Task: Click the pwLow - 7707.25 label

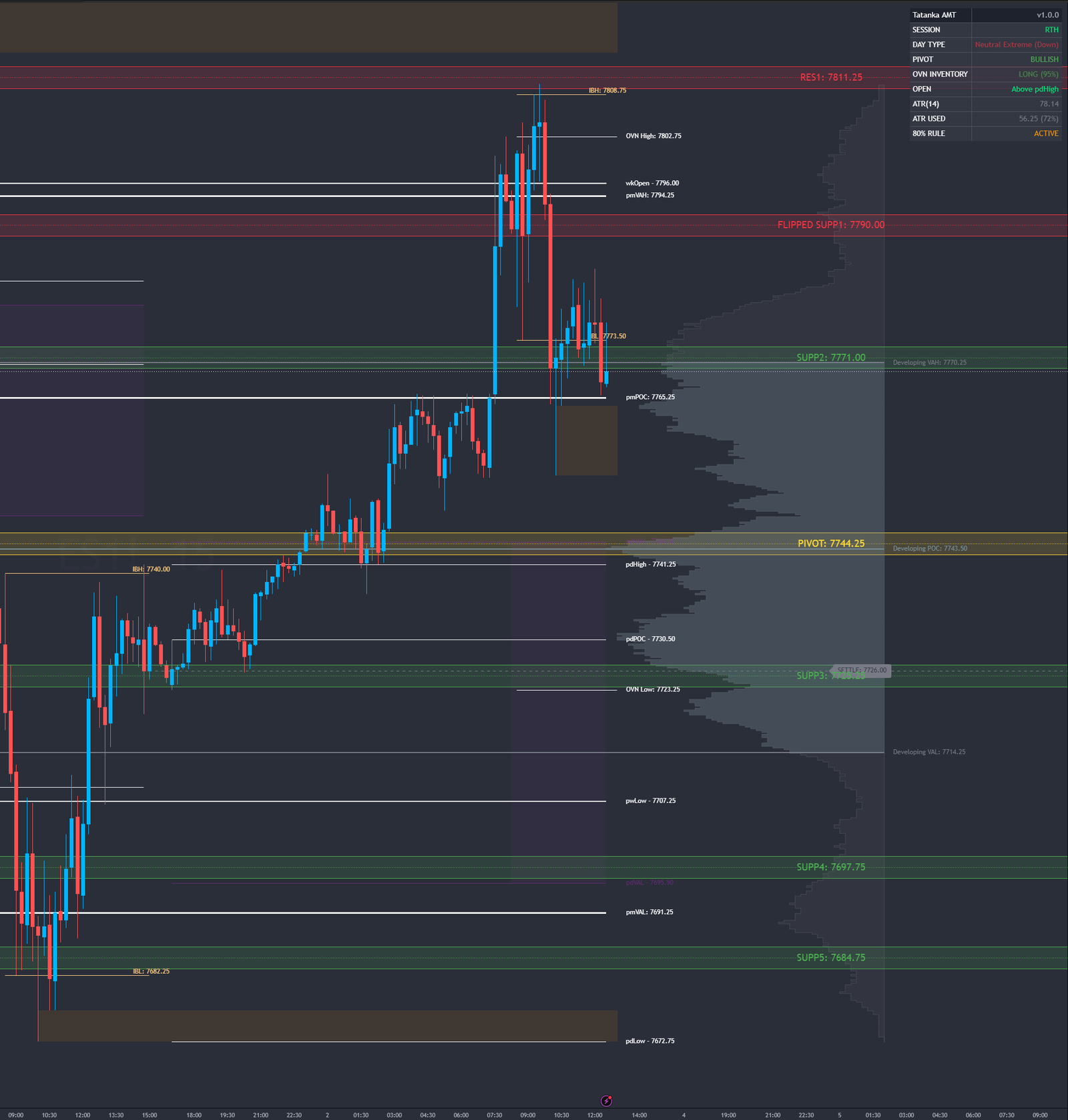Action: (651, 801)
